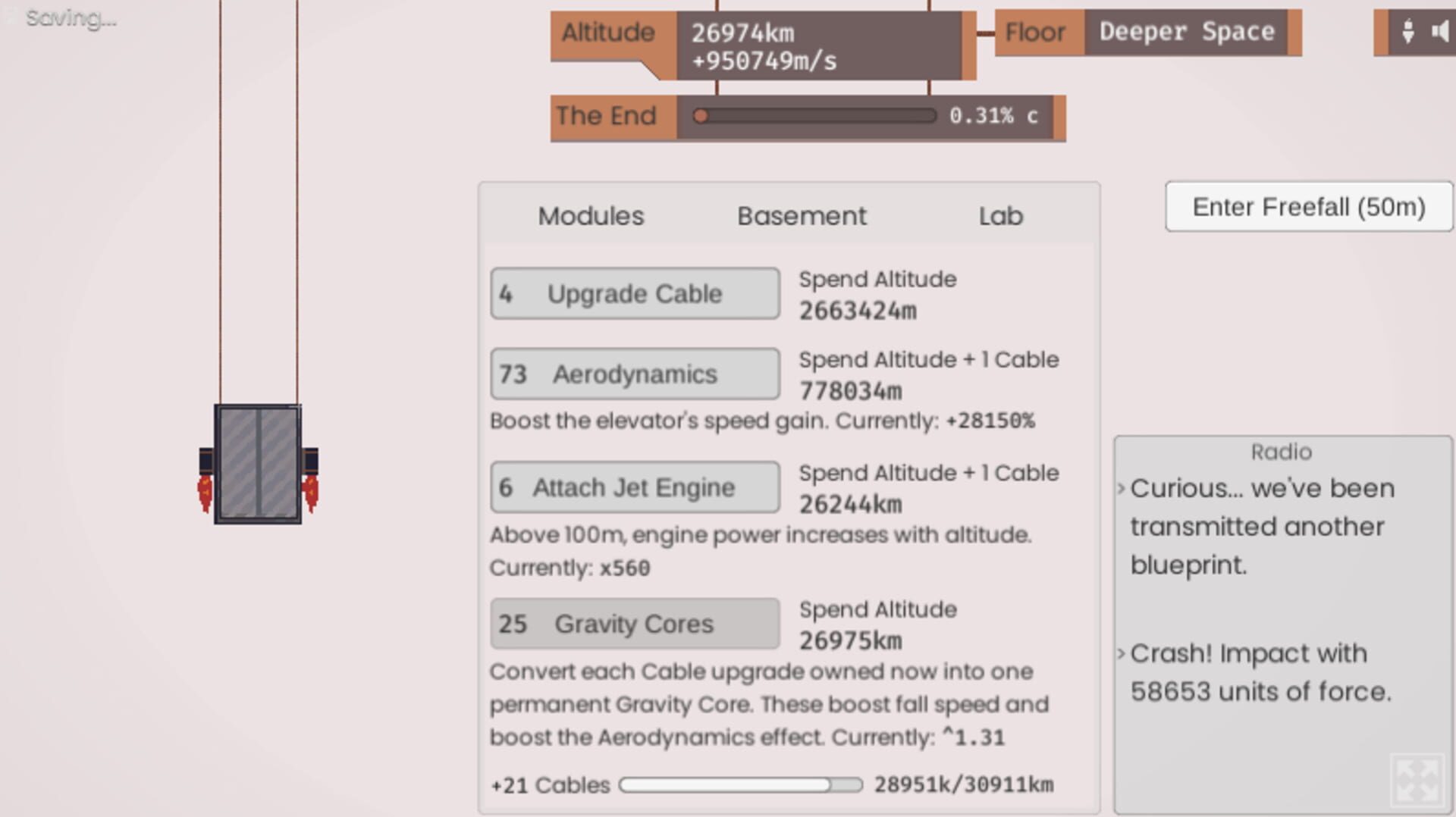The width and height of the screenshot is (1456, 817).
Task: Convert cables with the Gravity Cores button
Action: pyautogui.click(x=634, y=623)
